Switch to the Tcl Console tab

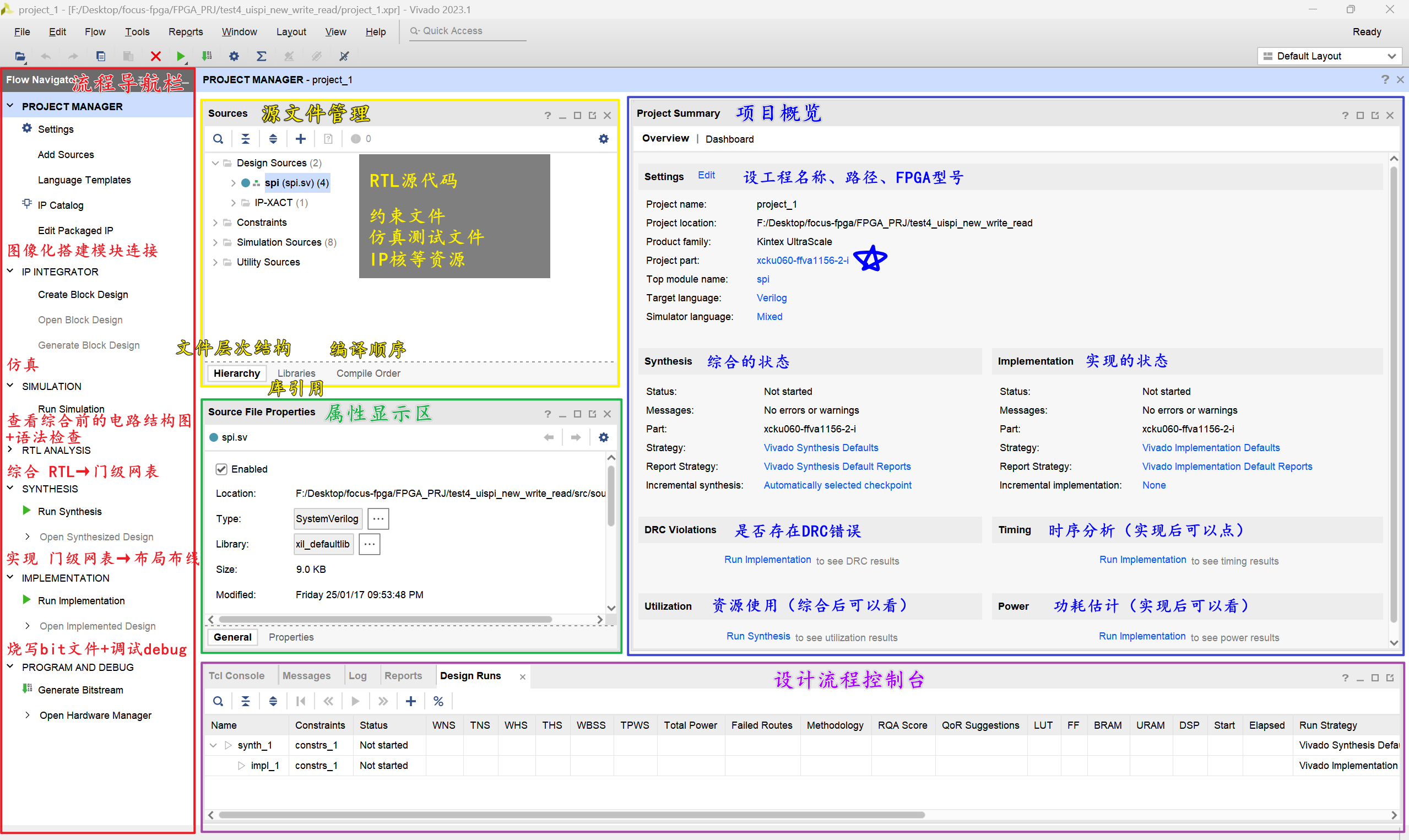pos(236,675)
